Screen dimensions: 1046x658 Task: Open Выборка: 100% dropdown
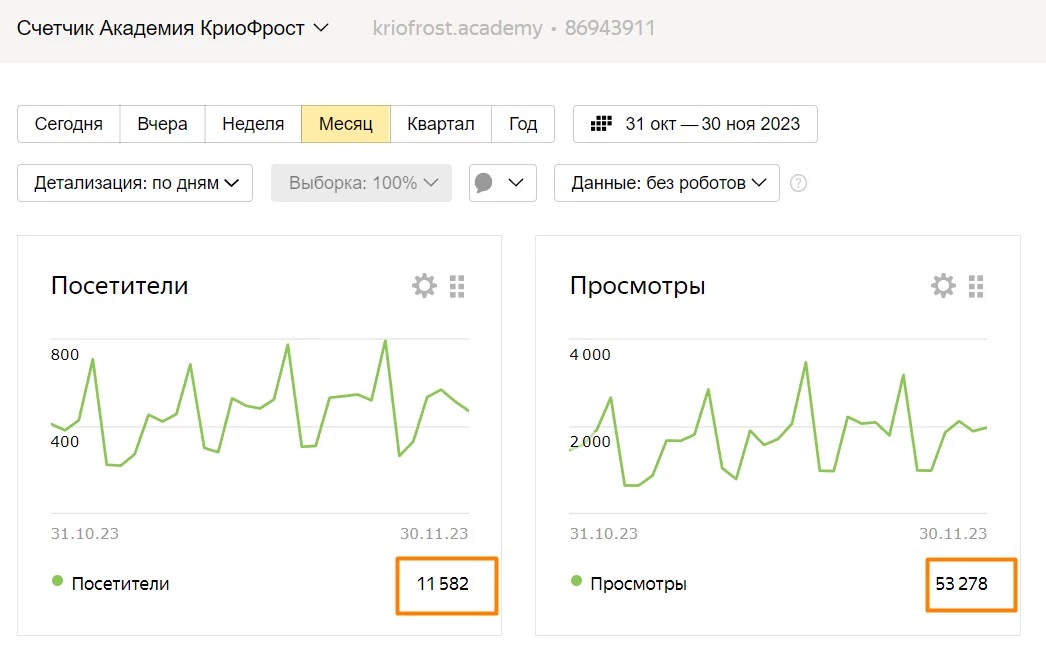(x=362, y=183)
